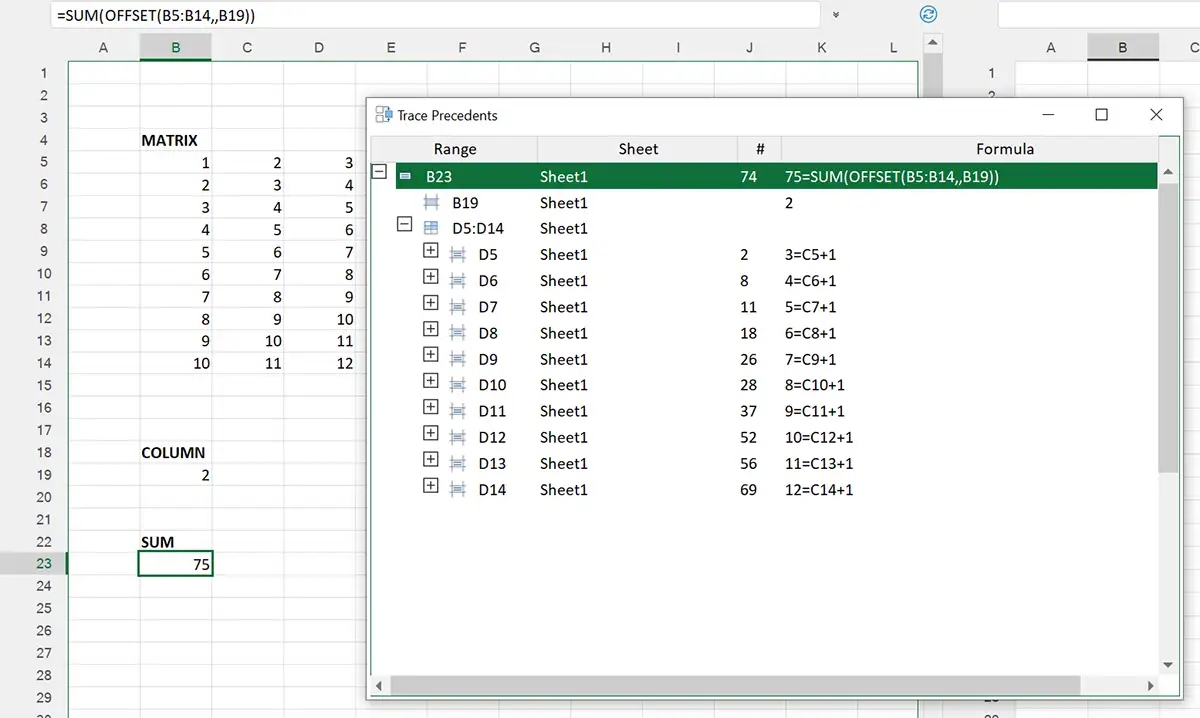This screenshot has height=718, width=1200.
Task: Click the scroll up arrow in dialog
Action: tap(1168, 172)
